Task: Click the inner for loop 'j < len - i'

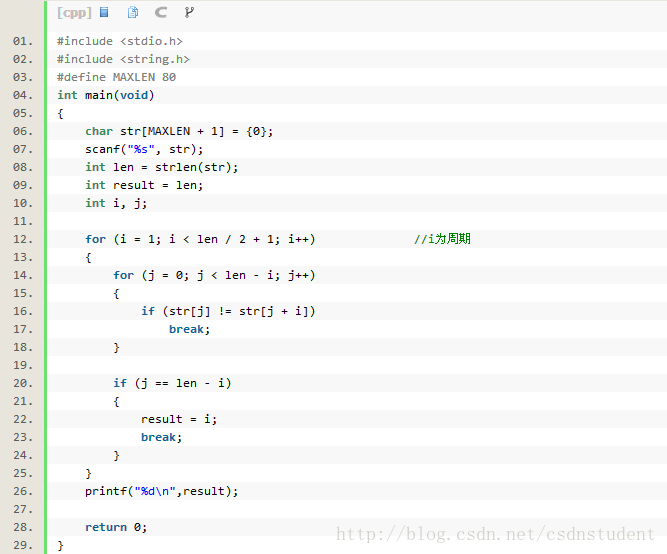Action: point(214,275)
